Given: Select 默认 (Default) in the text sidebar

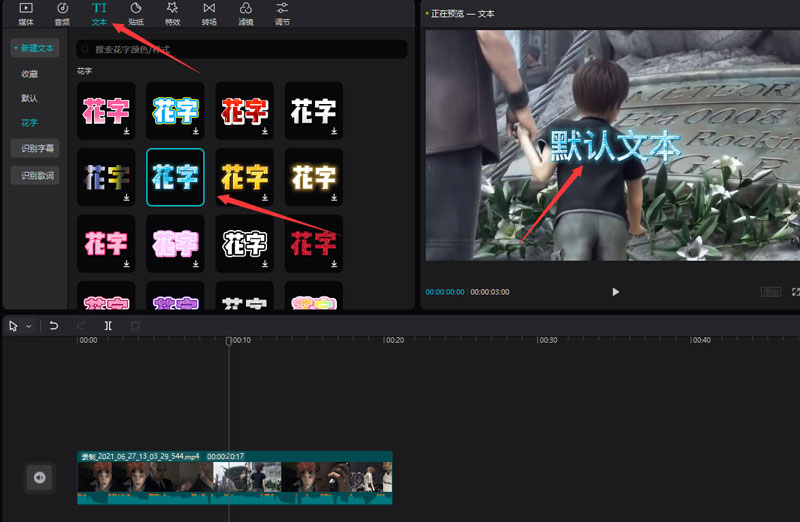Looking at the screenshot, I should (x=30, y=98).
